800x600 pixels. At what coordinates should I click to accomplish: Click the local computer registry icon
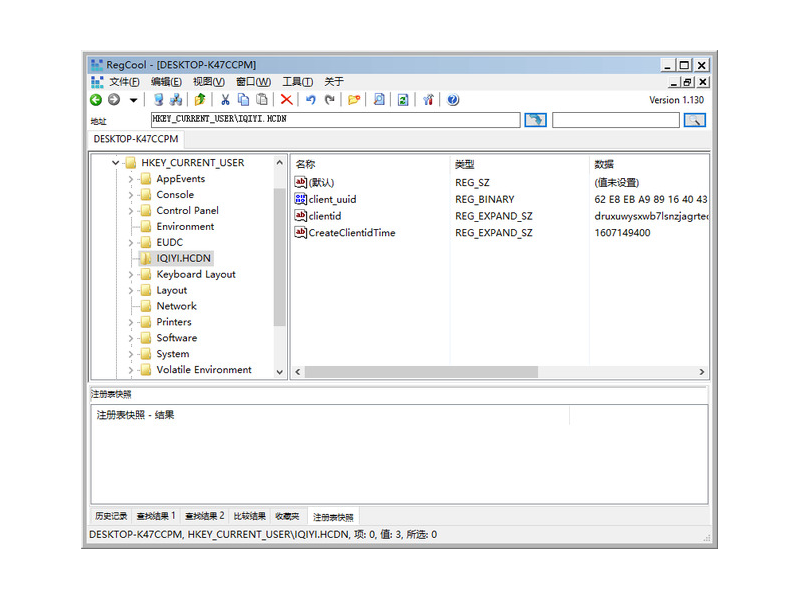(x=159, y=100)
